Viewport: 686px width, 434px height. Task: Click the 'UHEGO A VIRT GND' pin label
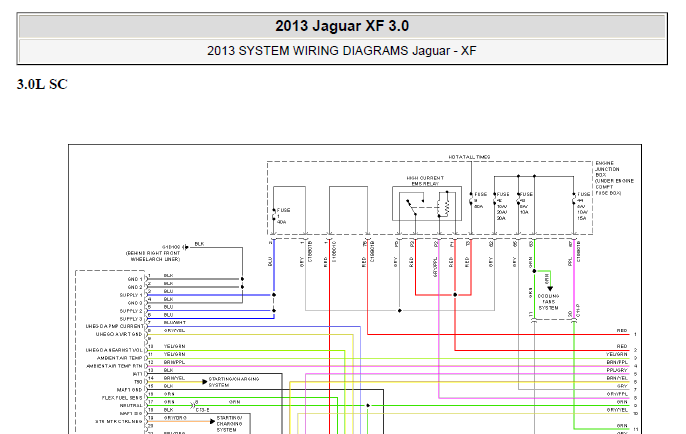[x=119, y=334]
